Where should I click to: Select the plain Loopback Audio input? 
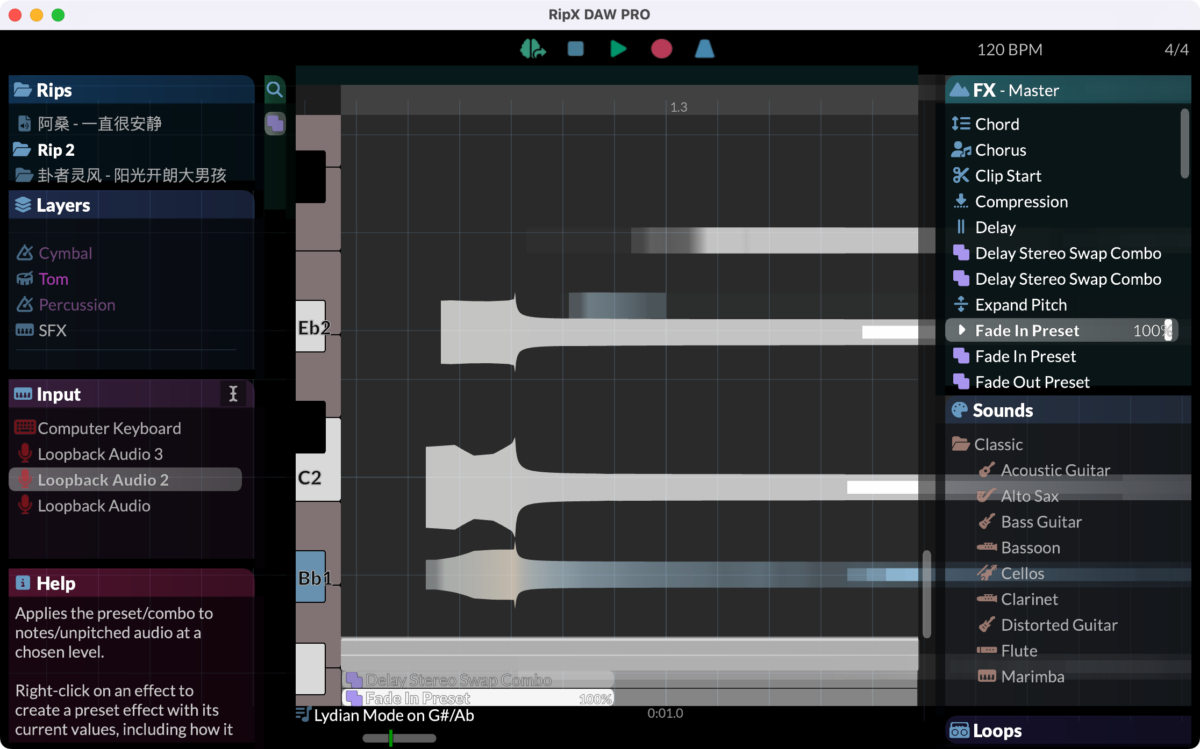click(83, 506)
